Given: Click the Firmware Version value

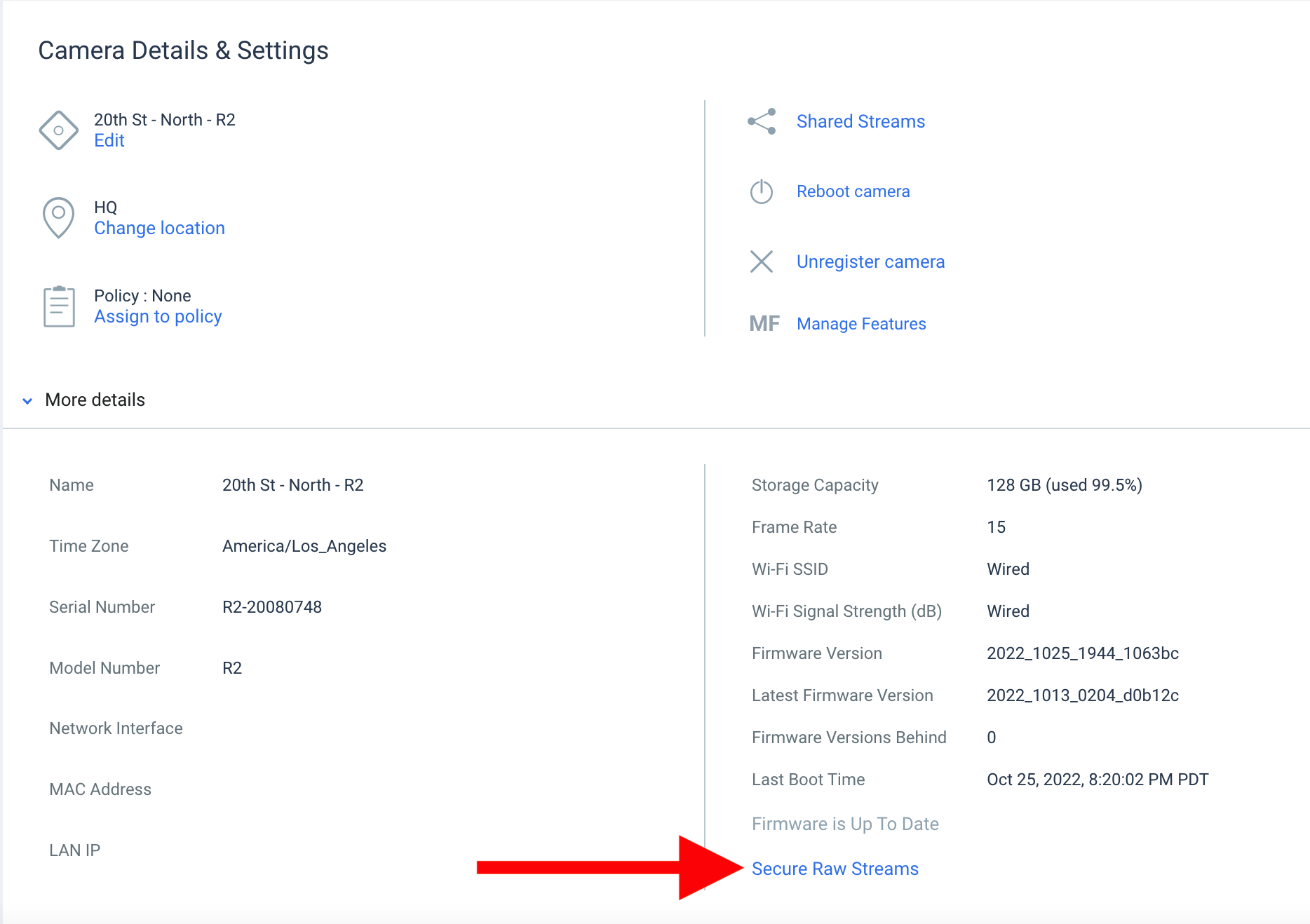Looking at the screenshot, I should pyautogui.click(x=1083, y=653).
